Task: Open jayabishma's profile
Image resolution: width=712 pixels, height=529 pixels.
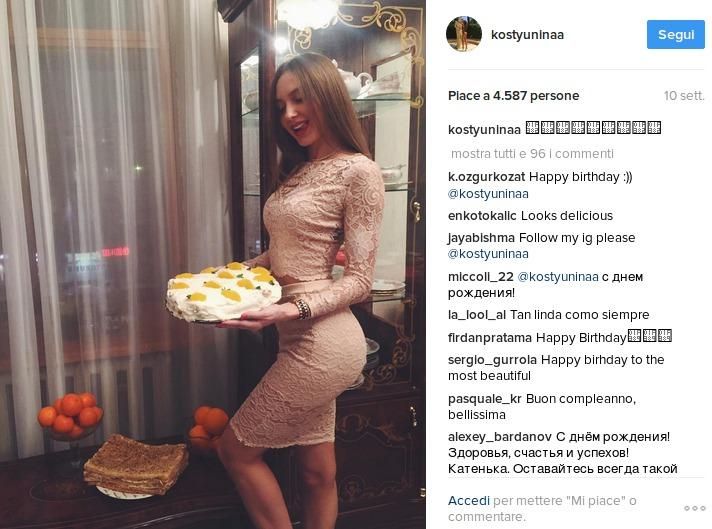Action: 481,237
